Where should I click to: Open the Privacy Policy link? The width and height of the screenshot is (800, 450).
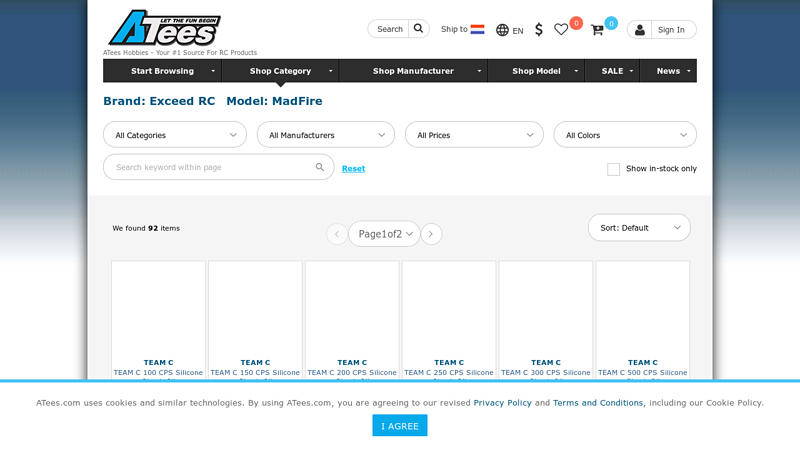click(x=503, y=403)
